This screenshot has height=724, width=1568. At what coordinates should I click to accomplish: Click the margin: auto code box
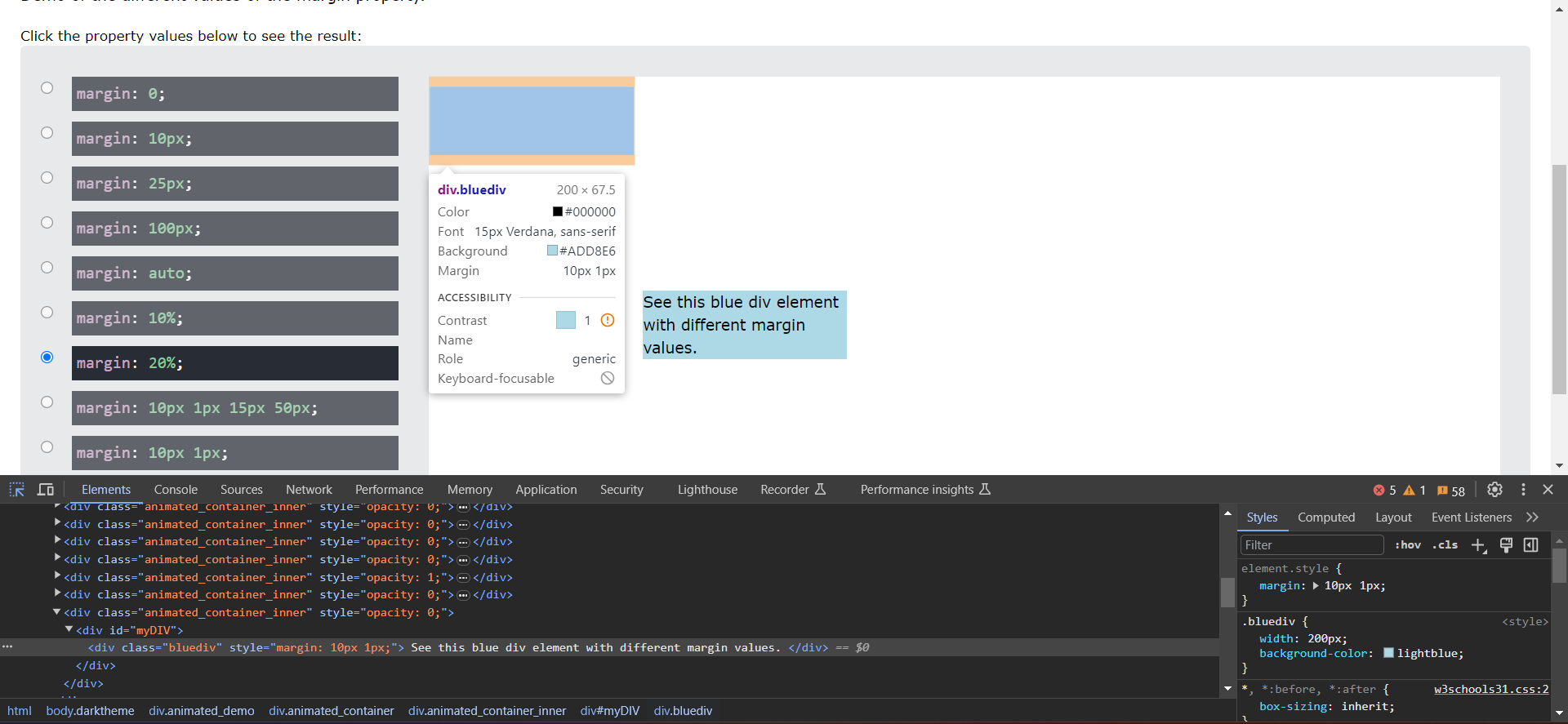click(x=235, y=273)
